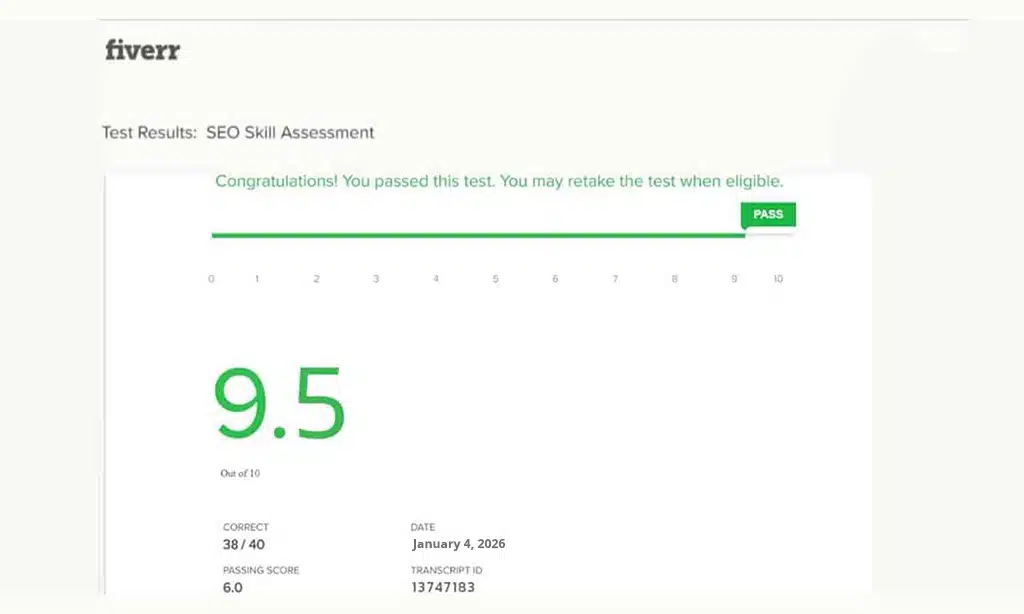Viewport: 1024px width, 614px height.
Task: Click the number 5 on the scale
Action: click(x=495, y=279)
